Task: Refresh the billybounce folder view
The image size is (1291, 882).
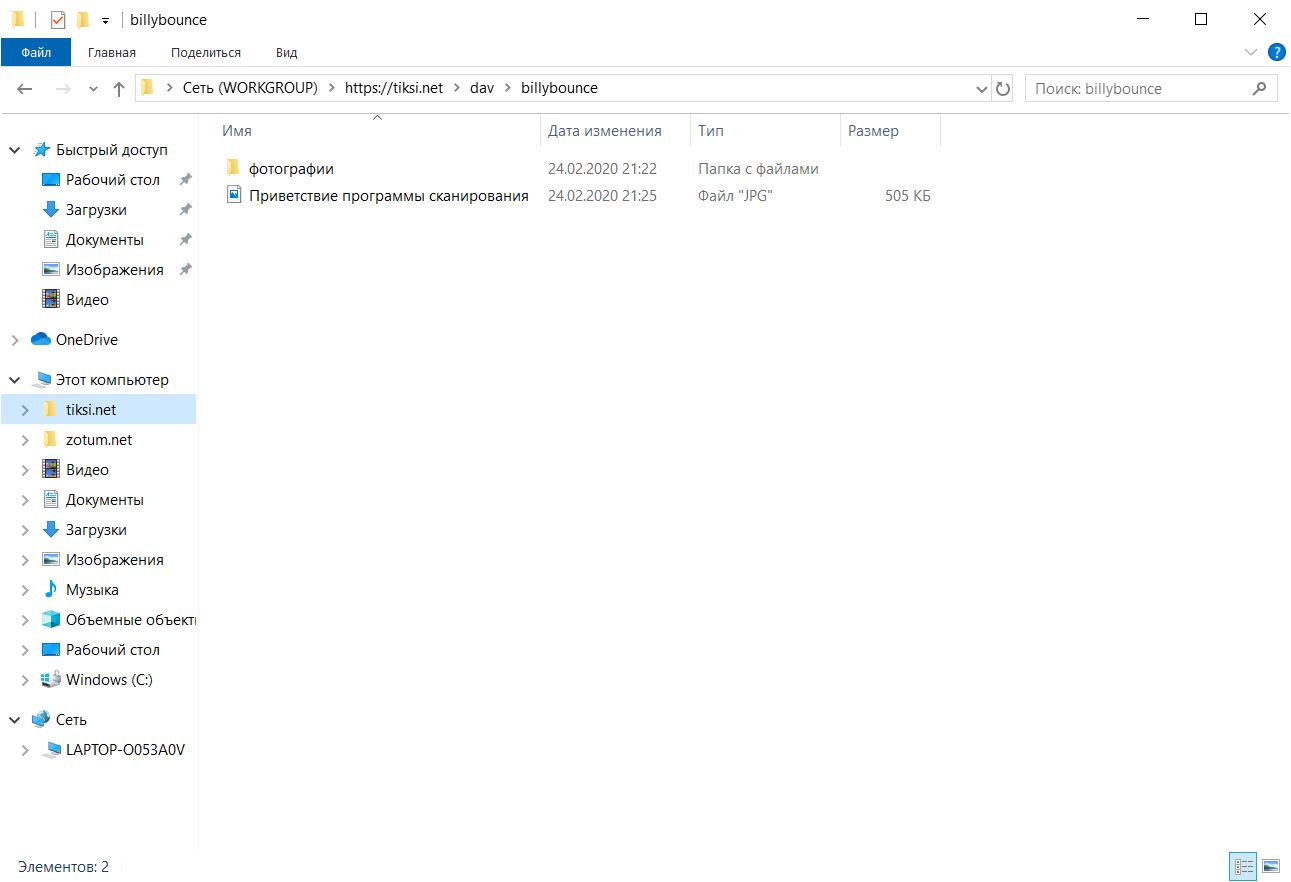Action: tap(1003, 89)
